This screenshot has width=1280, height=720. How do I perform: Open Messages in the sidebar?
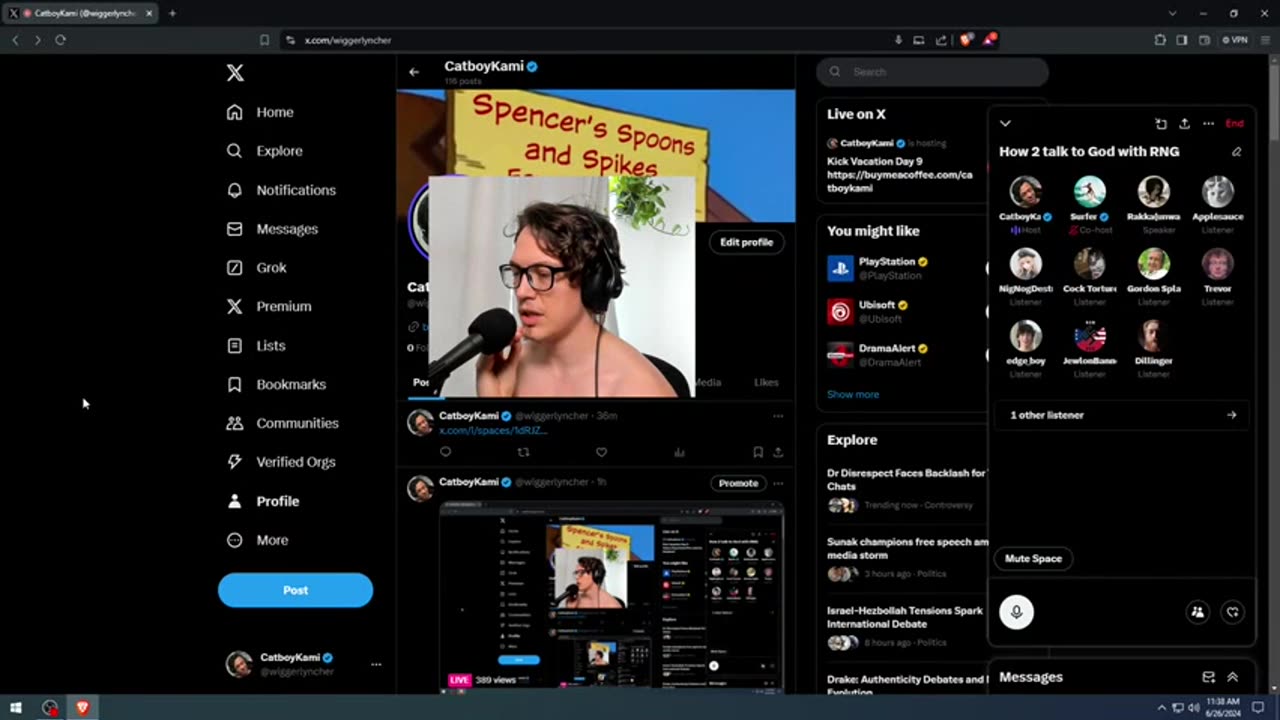pyautogui.click(x=272, y=229)
